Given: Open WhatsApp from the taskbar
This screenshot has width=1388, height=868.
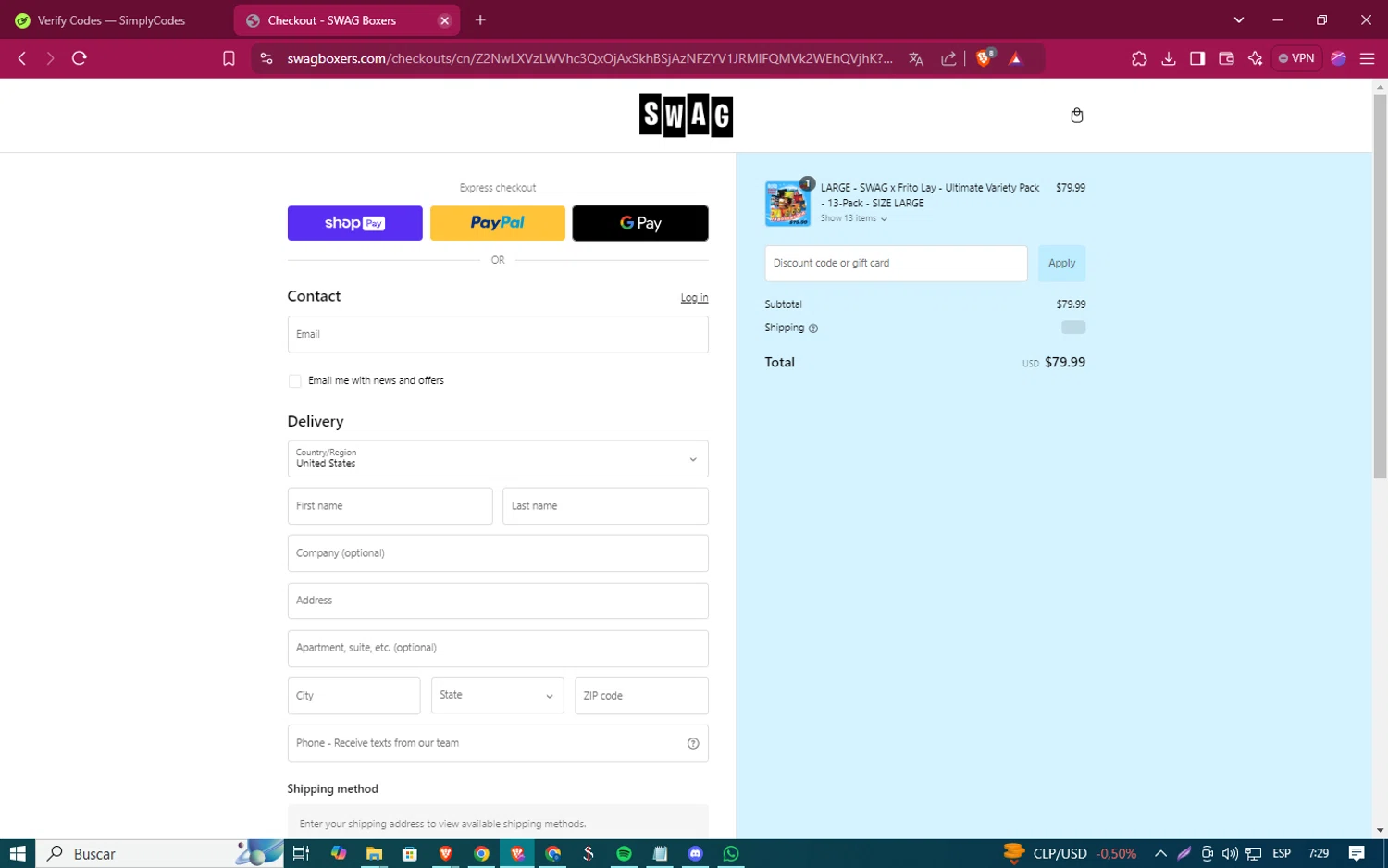Looking at the screenshot, I should 731,853.
